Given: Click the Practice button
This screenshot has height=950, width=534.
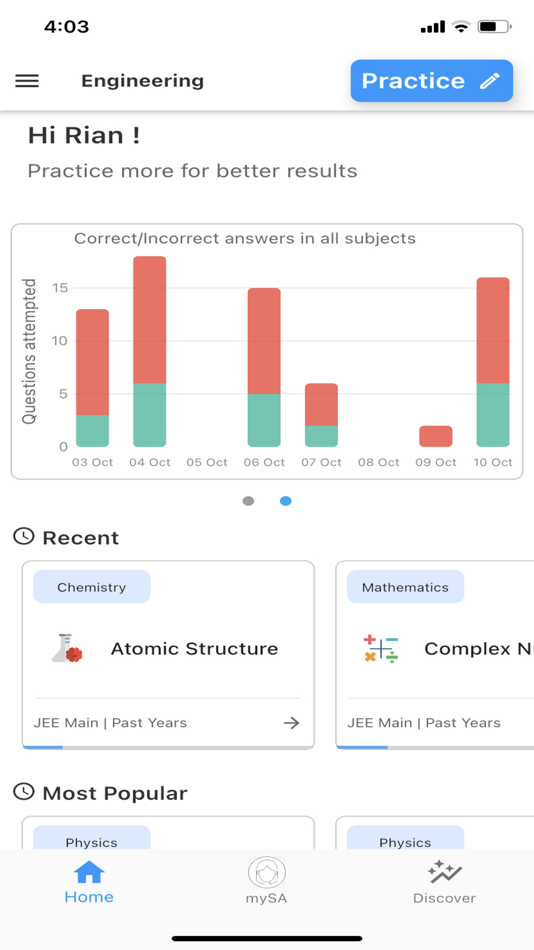Looking at the screenshot, I should [432, 81].
